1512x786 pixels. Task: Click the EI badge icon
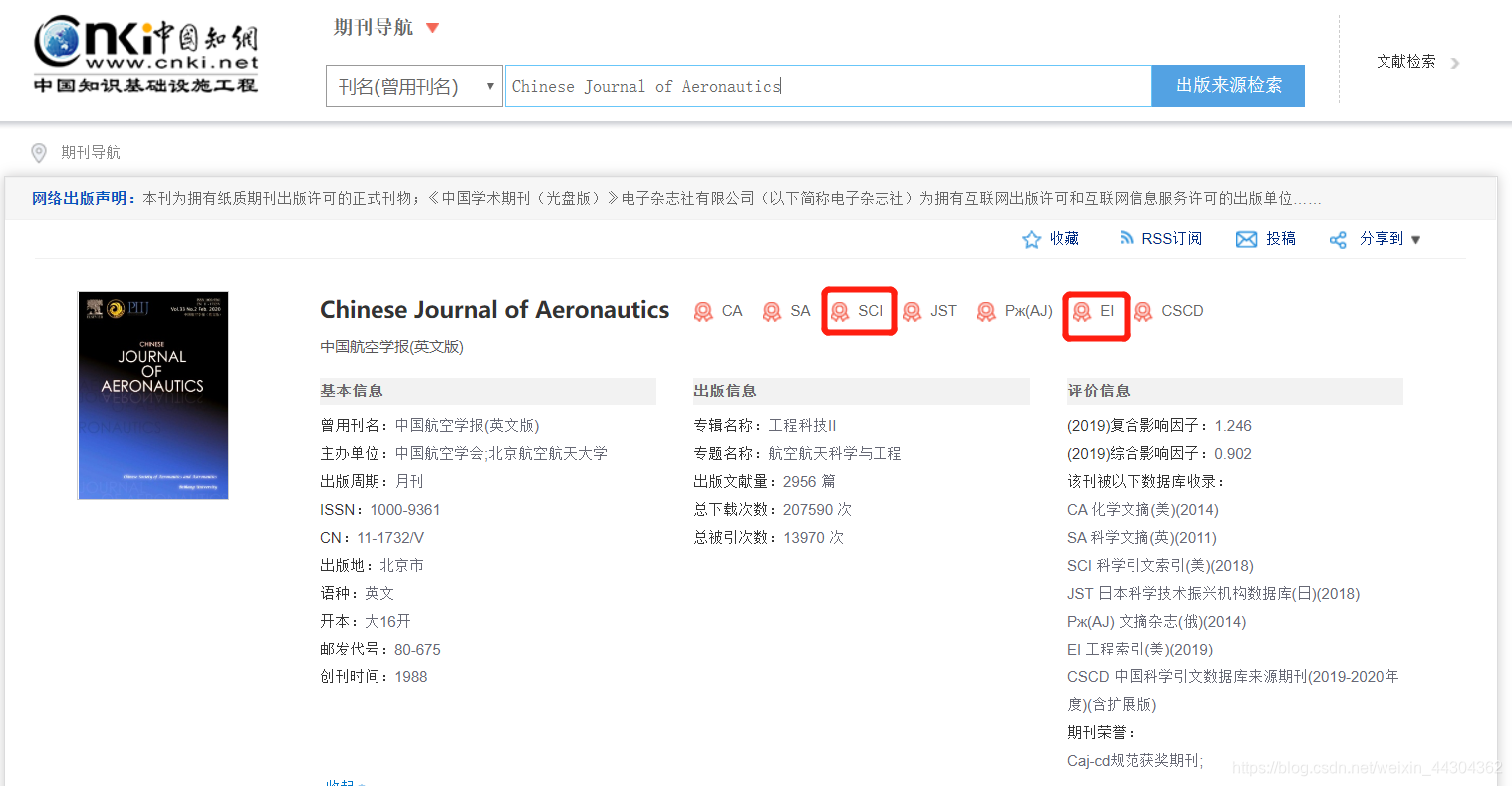click(x=1081, y=312)
